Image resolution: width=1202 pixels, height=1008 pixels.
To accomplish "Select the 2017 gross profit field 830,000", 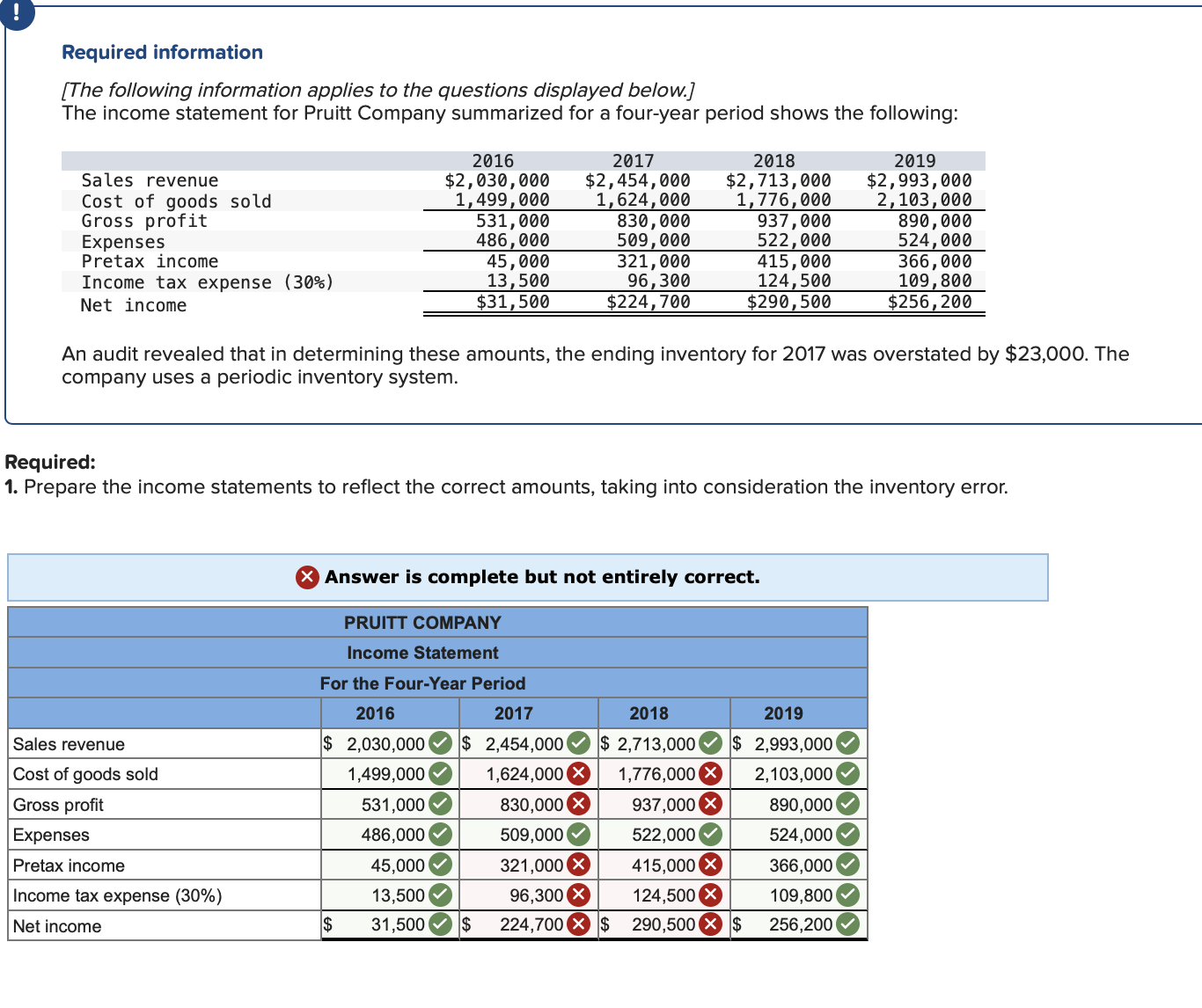I will (x=529, y=804).
